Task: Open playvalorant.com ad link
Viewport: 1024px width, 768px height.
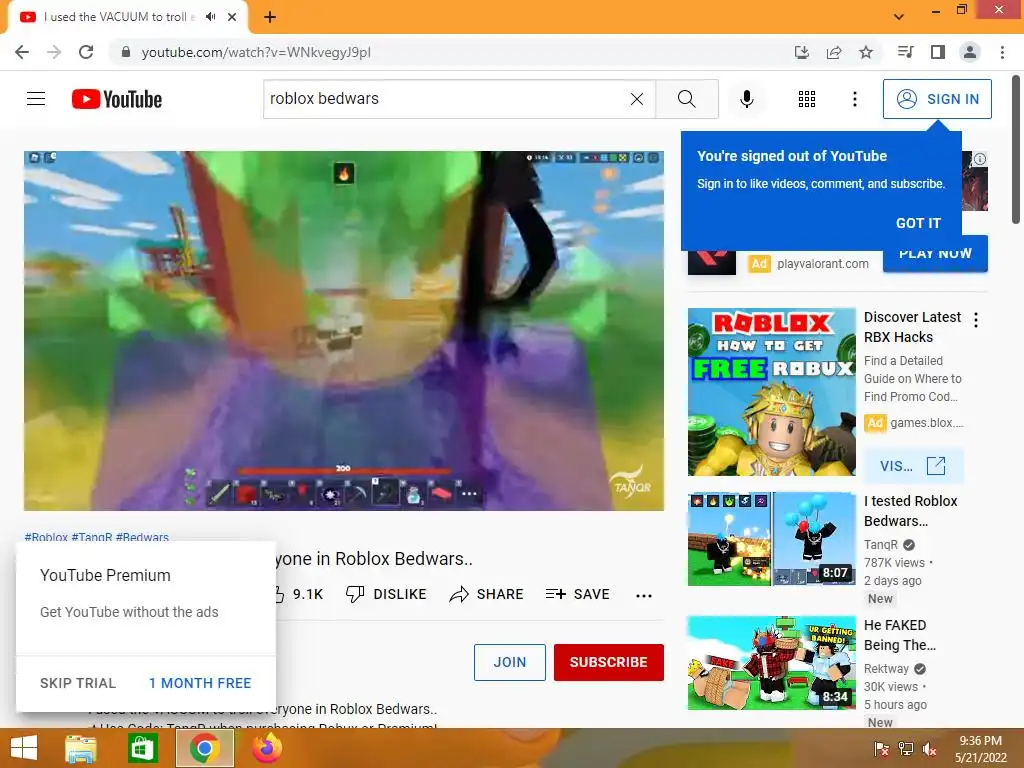Action: (823, 264)
